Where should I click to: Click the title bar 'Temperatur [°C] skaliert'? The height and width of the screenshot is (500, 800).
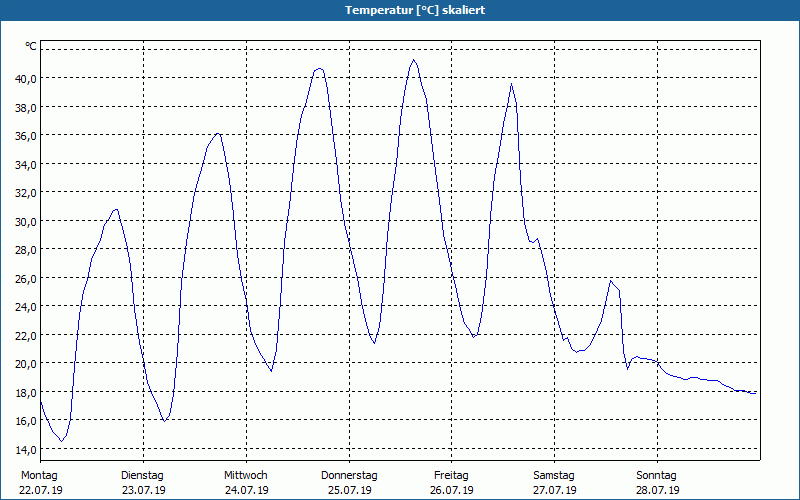400,10
